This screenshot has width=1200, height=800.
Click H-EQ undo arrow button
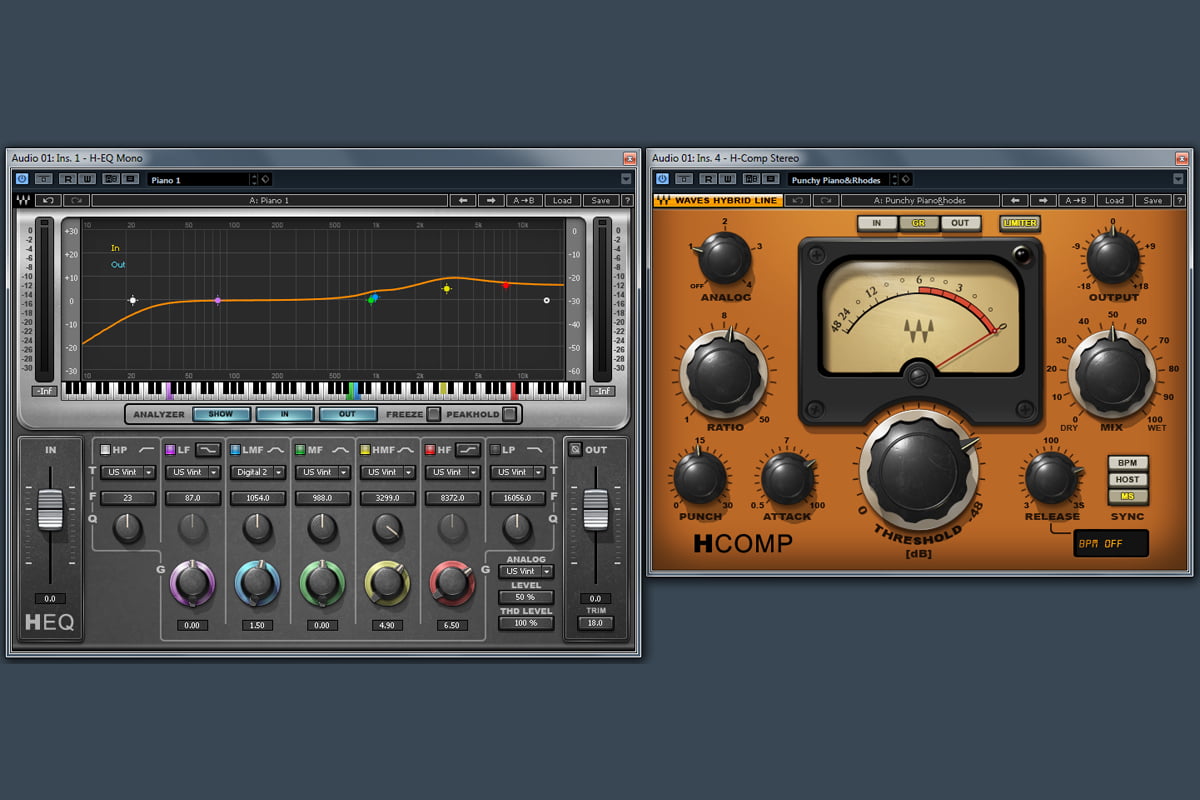point(48,200)
